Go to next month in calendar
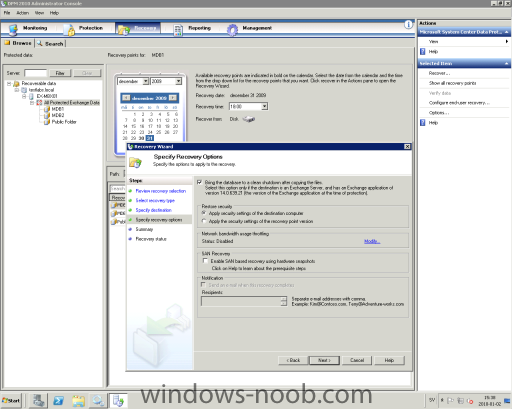Image resolution: width=512 pixels, height=409 pixels. pyautogui.click(x=173, y=98)
